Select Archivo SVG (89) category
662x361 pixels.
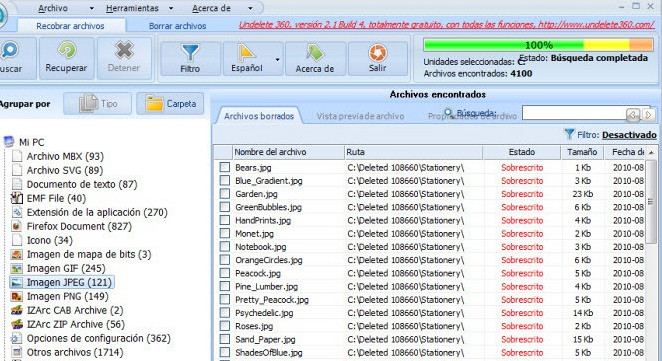coord(65,170)
